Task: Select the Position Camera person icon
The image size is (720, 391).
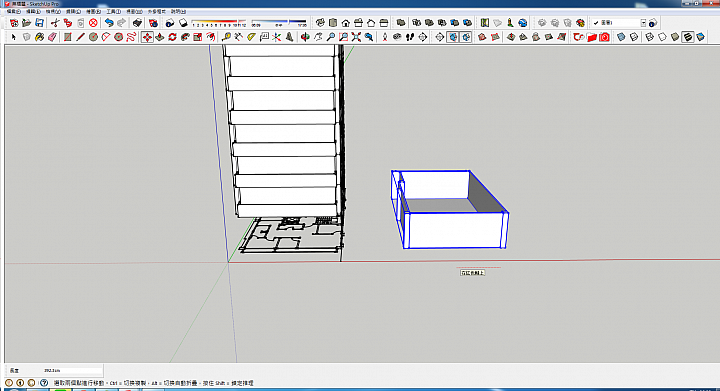Action: (385, 37)
